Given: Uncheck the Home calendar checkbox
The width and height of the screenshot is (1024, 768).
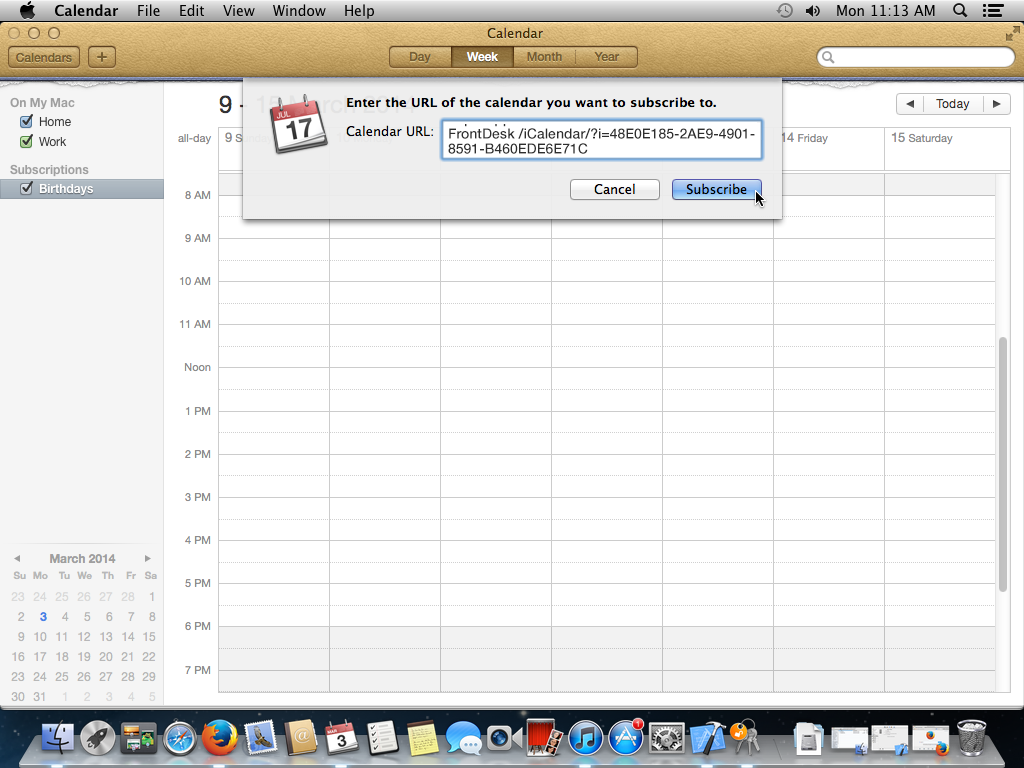Looking at the screenshot, I should pos(26,121).
